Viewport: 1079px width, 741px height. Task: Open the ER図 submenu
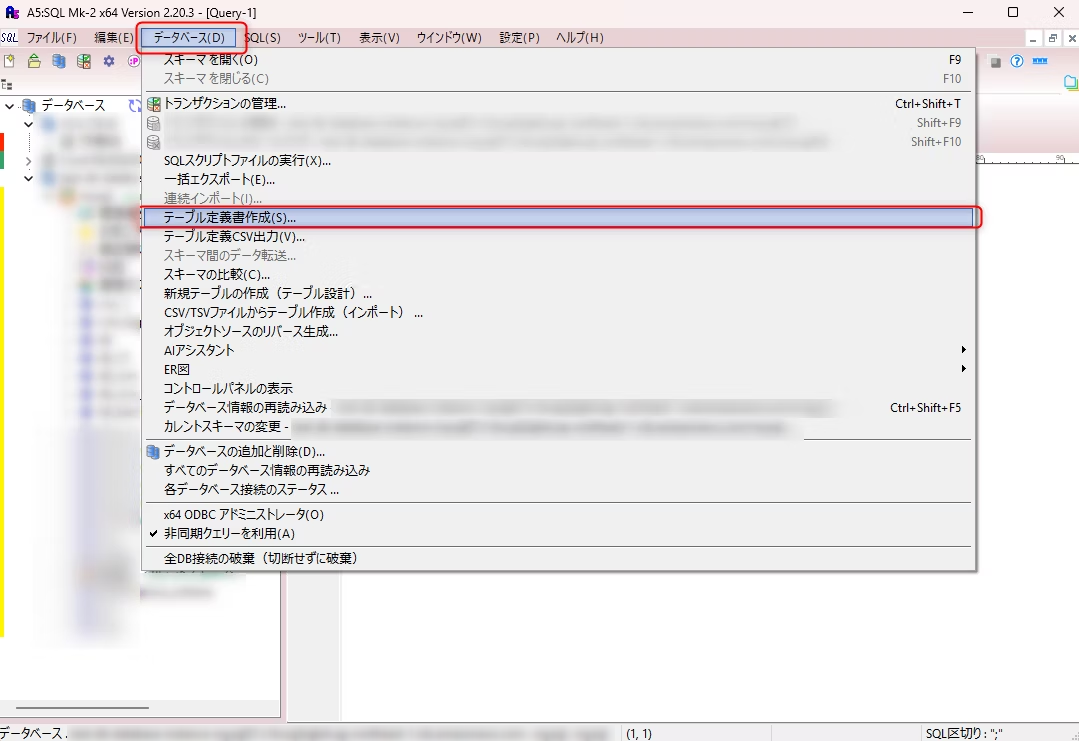point(559,369)
